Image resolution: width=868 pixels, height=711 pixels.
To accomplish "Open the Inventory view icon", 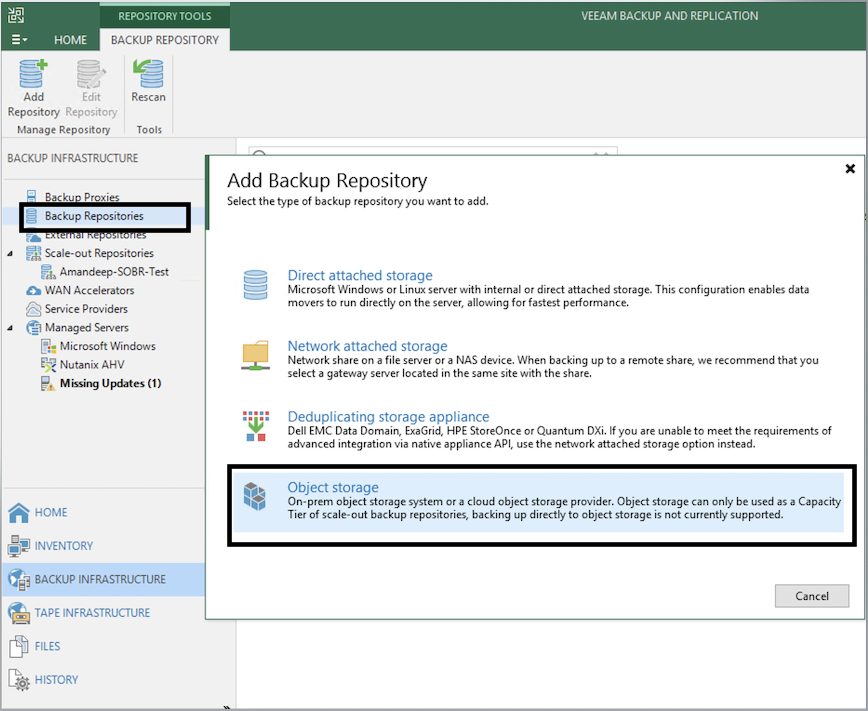I will click(x=19, y=546).
